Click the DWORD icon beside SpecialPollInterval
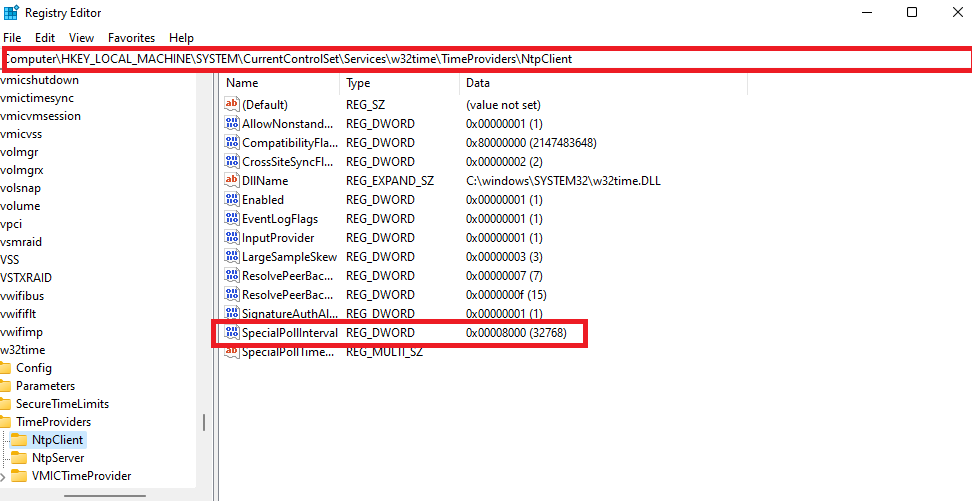The width and height of the screenshot is (972, 501). click(x=232, y=333)
